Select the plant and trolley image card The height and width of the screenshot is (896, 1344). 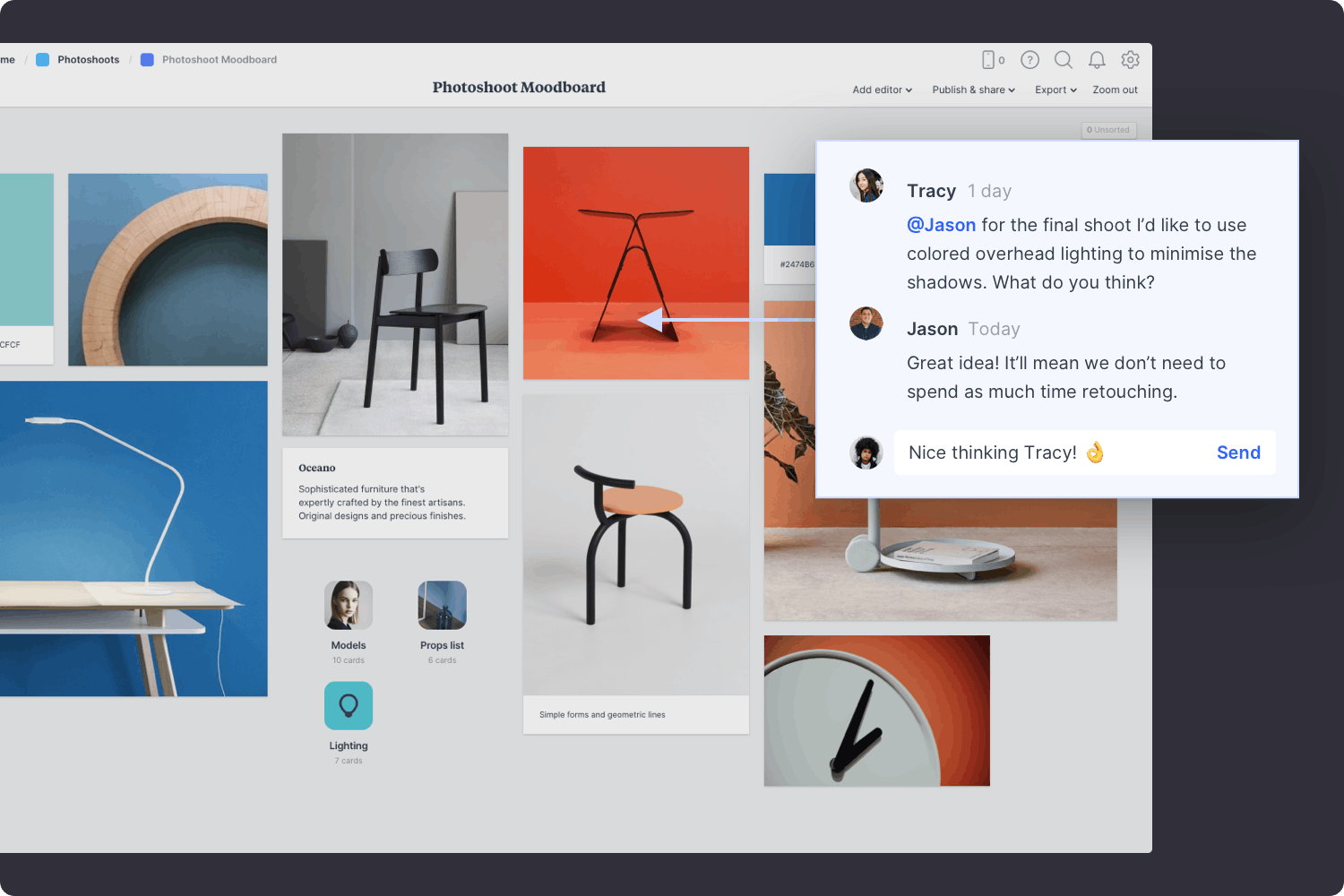coord(940,560)
